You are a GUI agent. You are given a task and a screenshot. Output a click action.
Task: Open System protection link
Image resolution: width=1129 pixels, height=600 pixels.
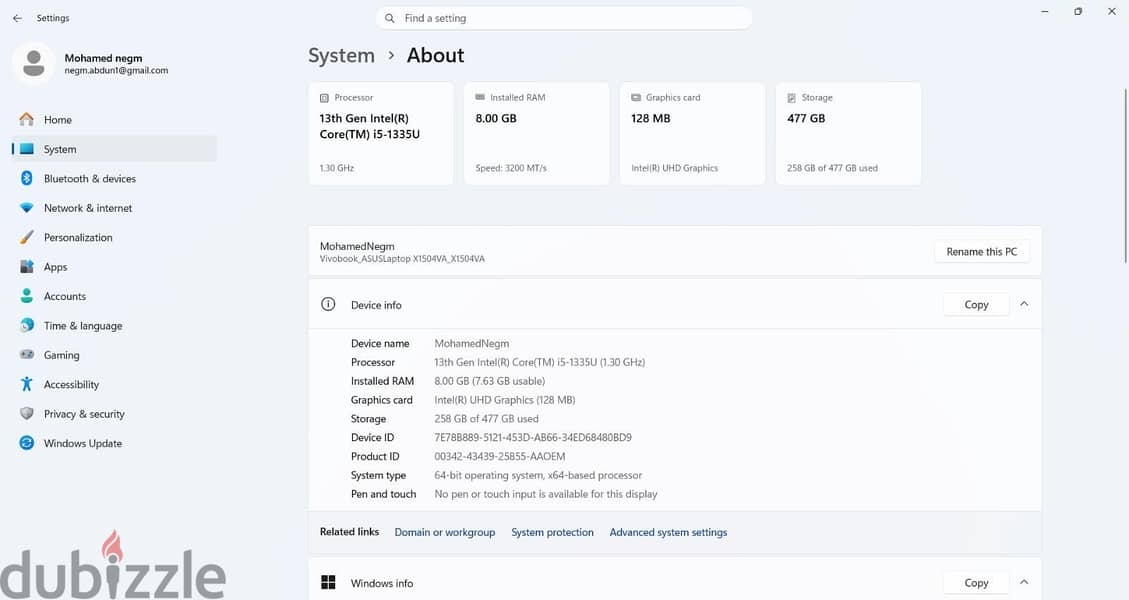point(552,532)
